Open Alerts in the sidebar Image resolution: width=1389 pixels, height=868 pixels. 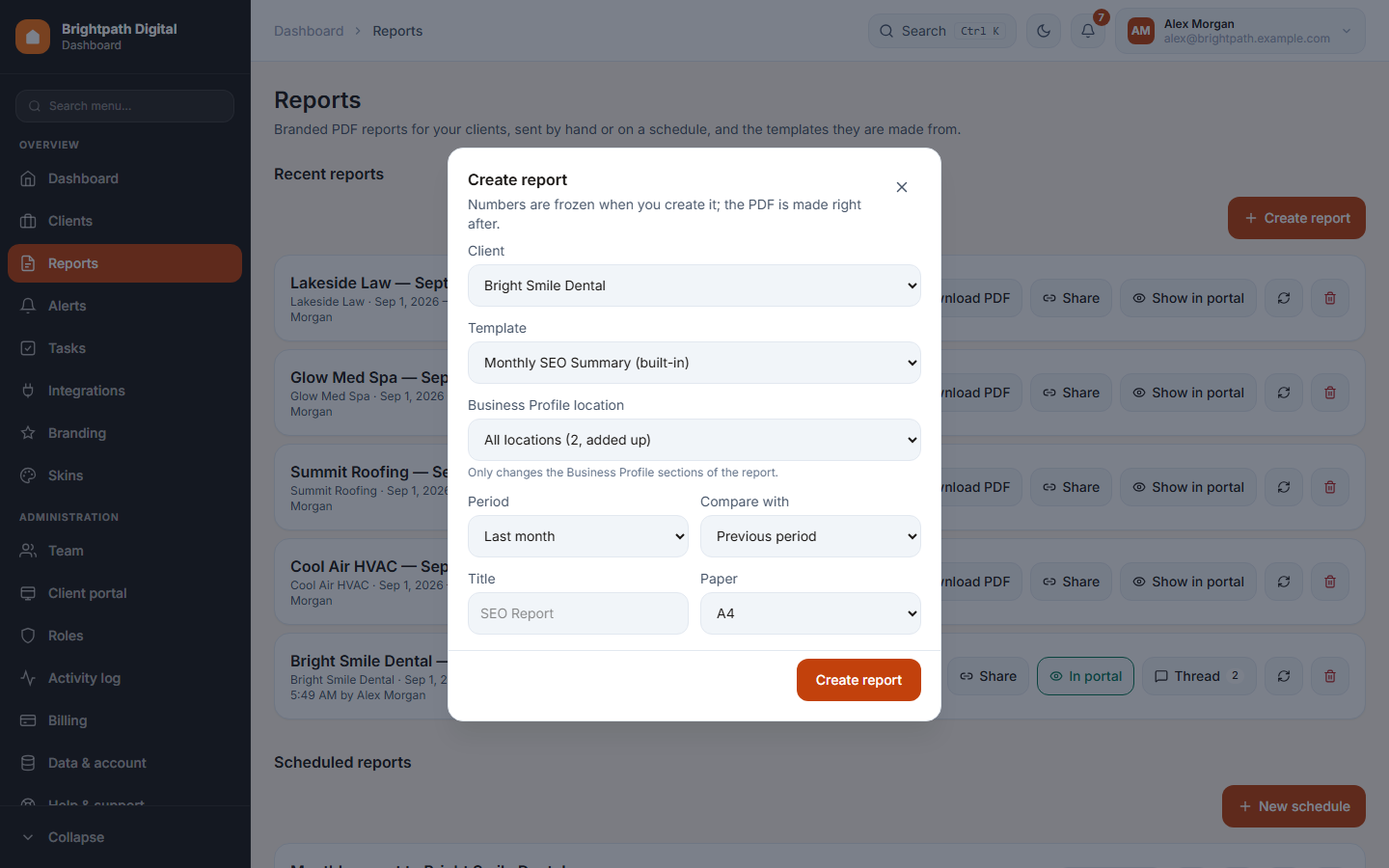tap(125, 306)
